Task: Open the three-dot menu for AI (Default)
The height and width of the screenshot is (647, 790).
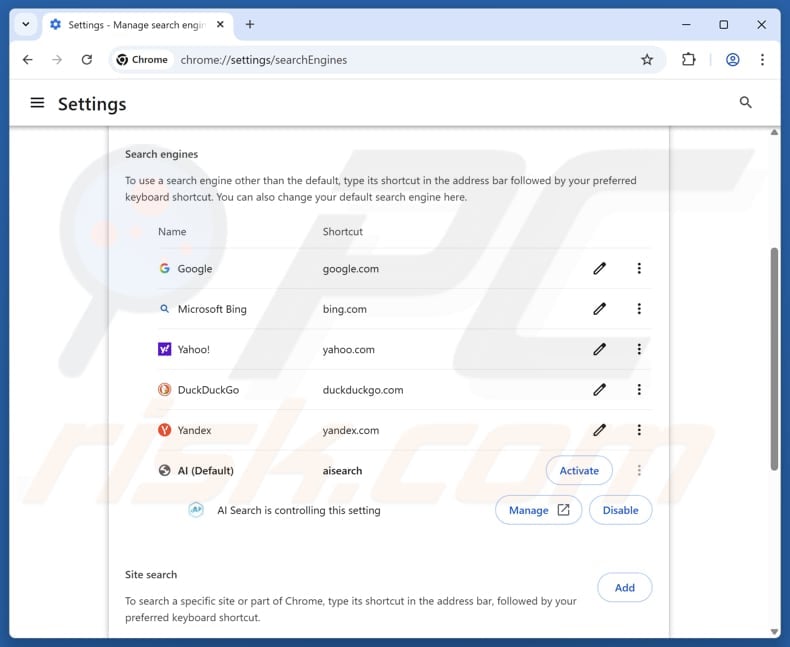Action: click(x=639, y=470)
